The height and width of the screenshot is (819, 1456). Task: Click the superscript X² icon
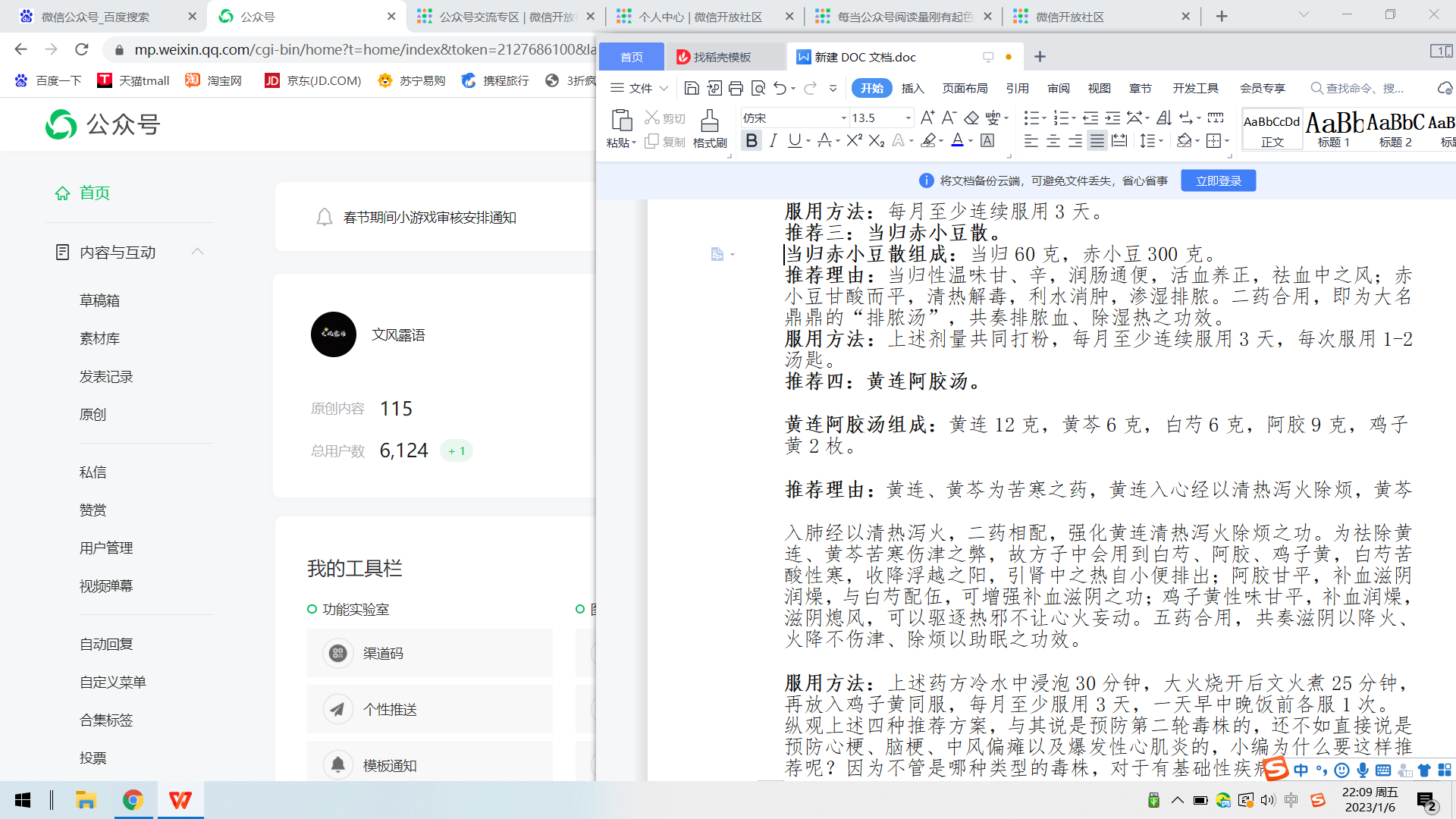tap(854, 140)
